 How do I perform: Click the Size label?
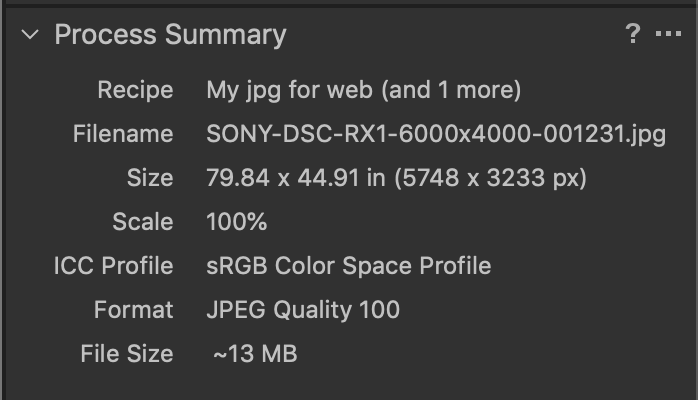tap(150, 178)
